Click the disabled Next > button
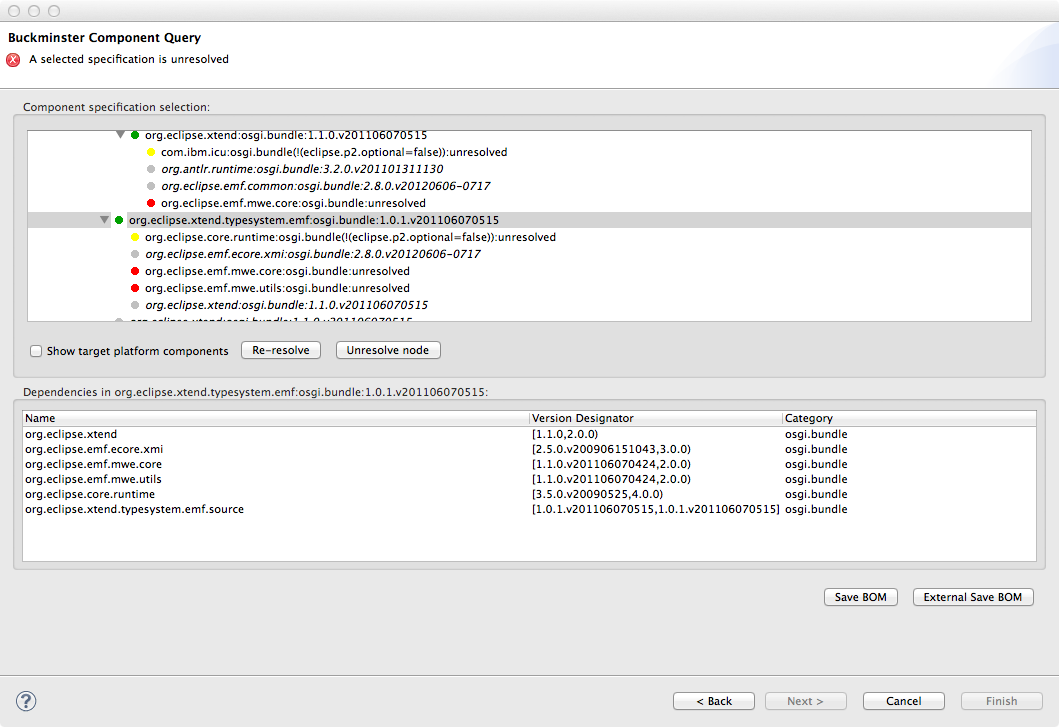This screenshot has width=1059, height=727. pyautogui.click(x=806, y=701)
